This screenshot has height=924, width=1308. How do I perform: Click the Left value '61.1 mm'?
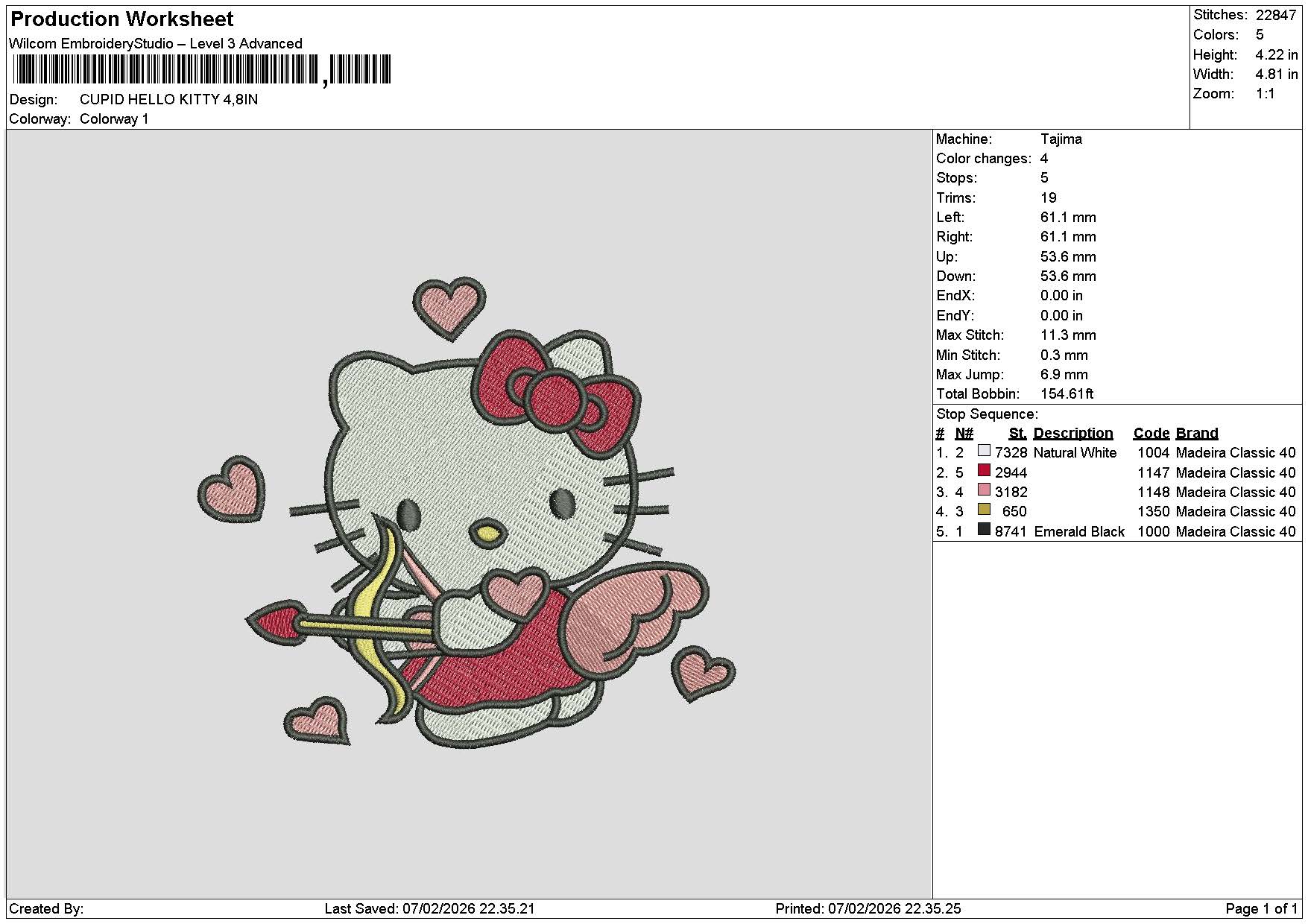click(x=1068, y=218)
